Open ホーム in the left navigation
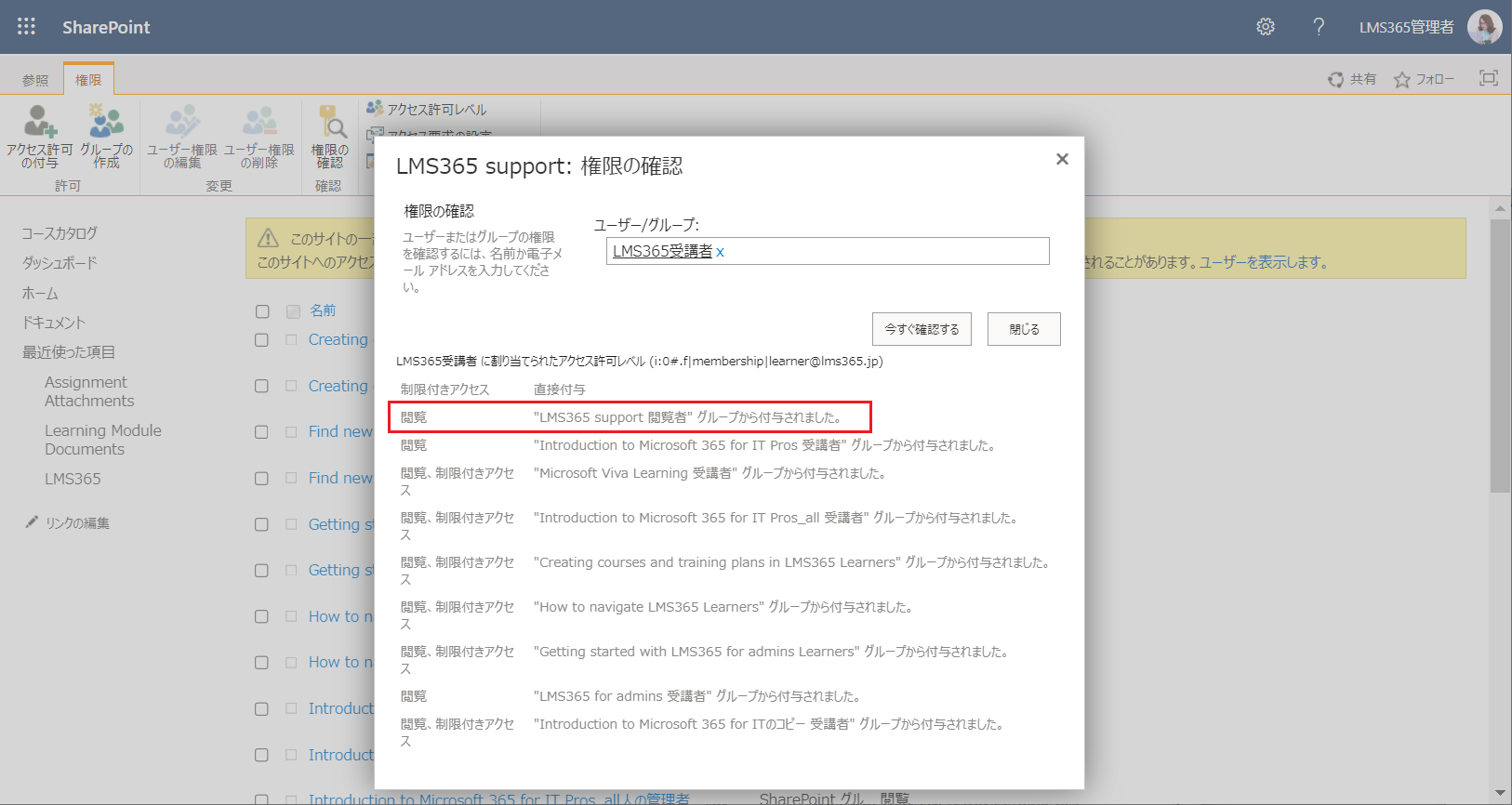 [x=40, y=293]
